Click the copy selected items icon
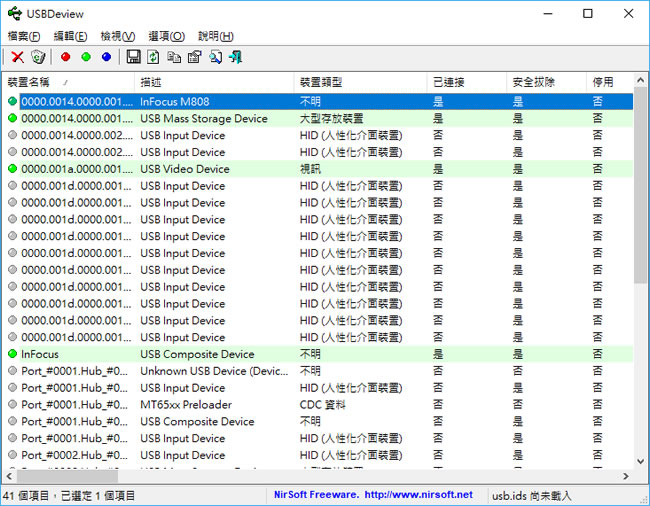650x506 pixels. pyautogui.click(x=175, y=57)
